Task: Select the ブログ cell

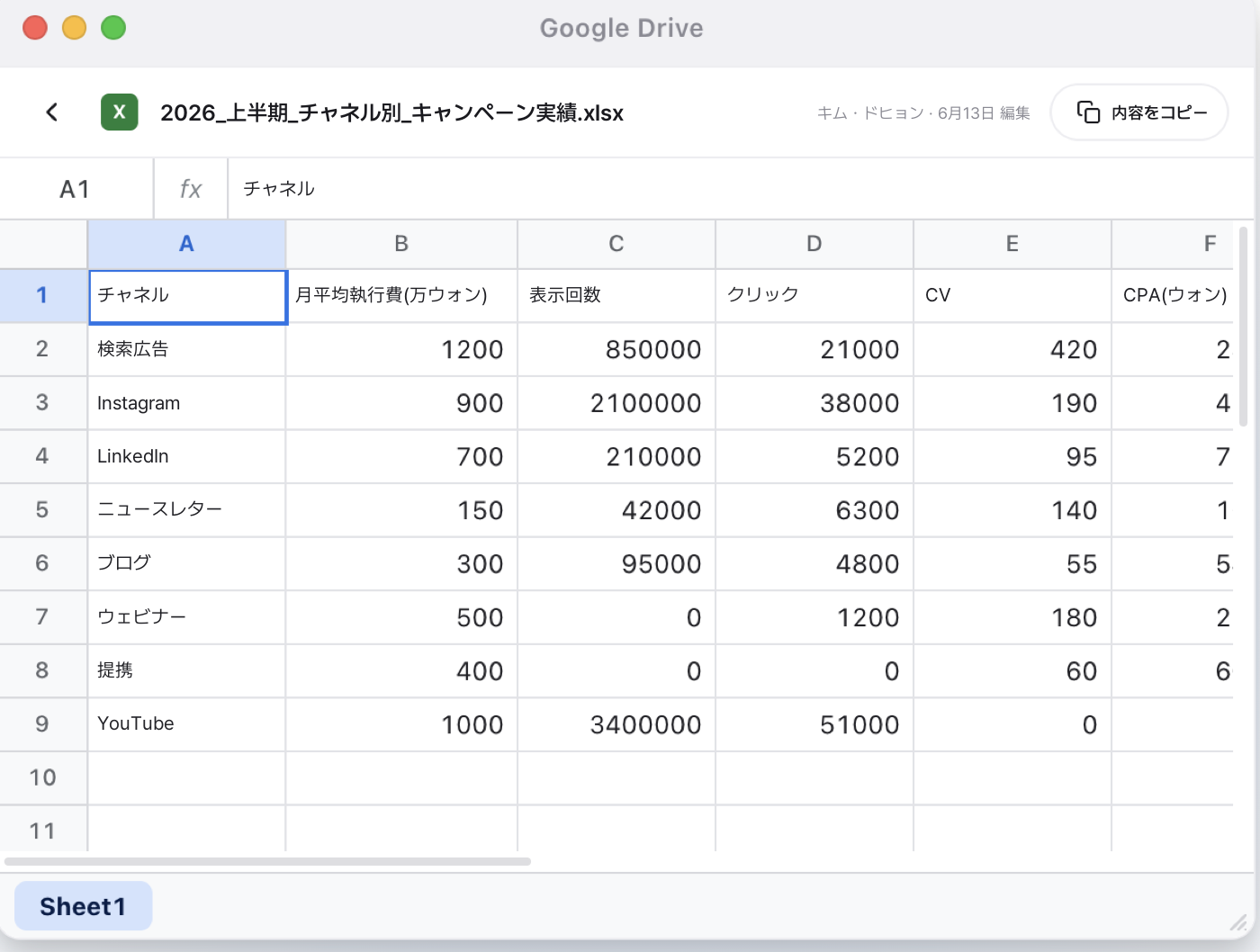Action: (186, 563)
